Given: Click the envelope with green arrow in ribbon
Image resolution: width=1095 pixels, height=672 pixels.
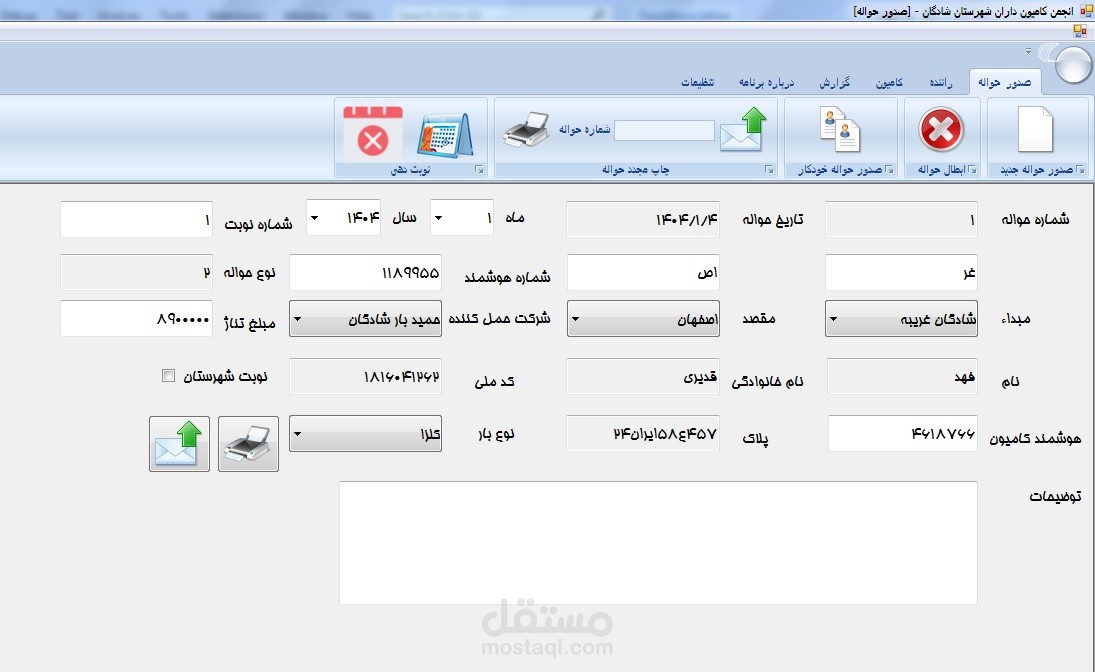Looking at the screenshot, I should coord(744,129).
